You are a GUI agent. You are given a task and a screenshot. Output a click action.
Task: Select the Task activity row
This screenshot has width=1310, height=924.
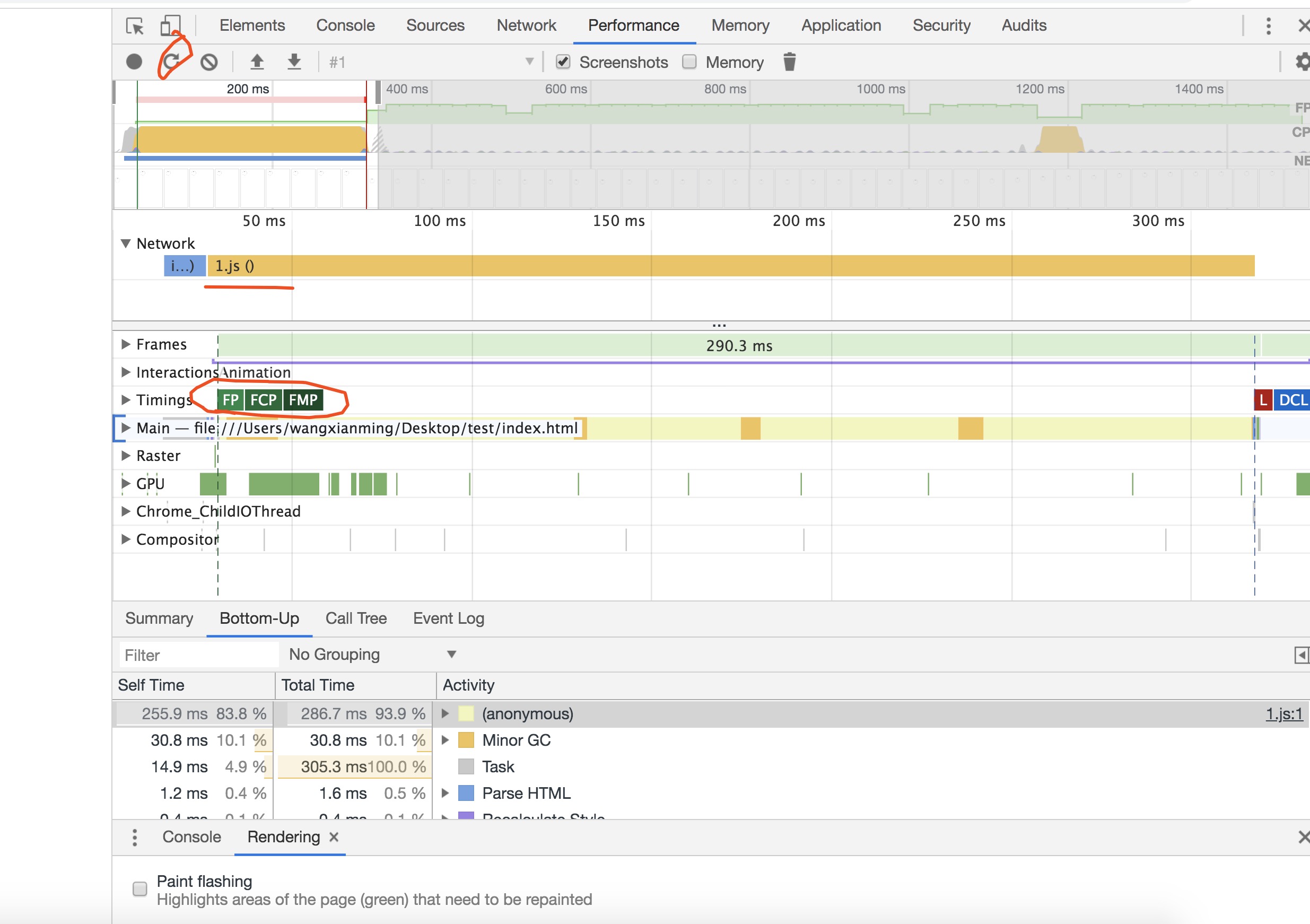pos(711,767)
